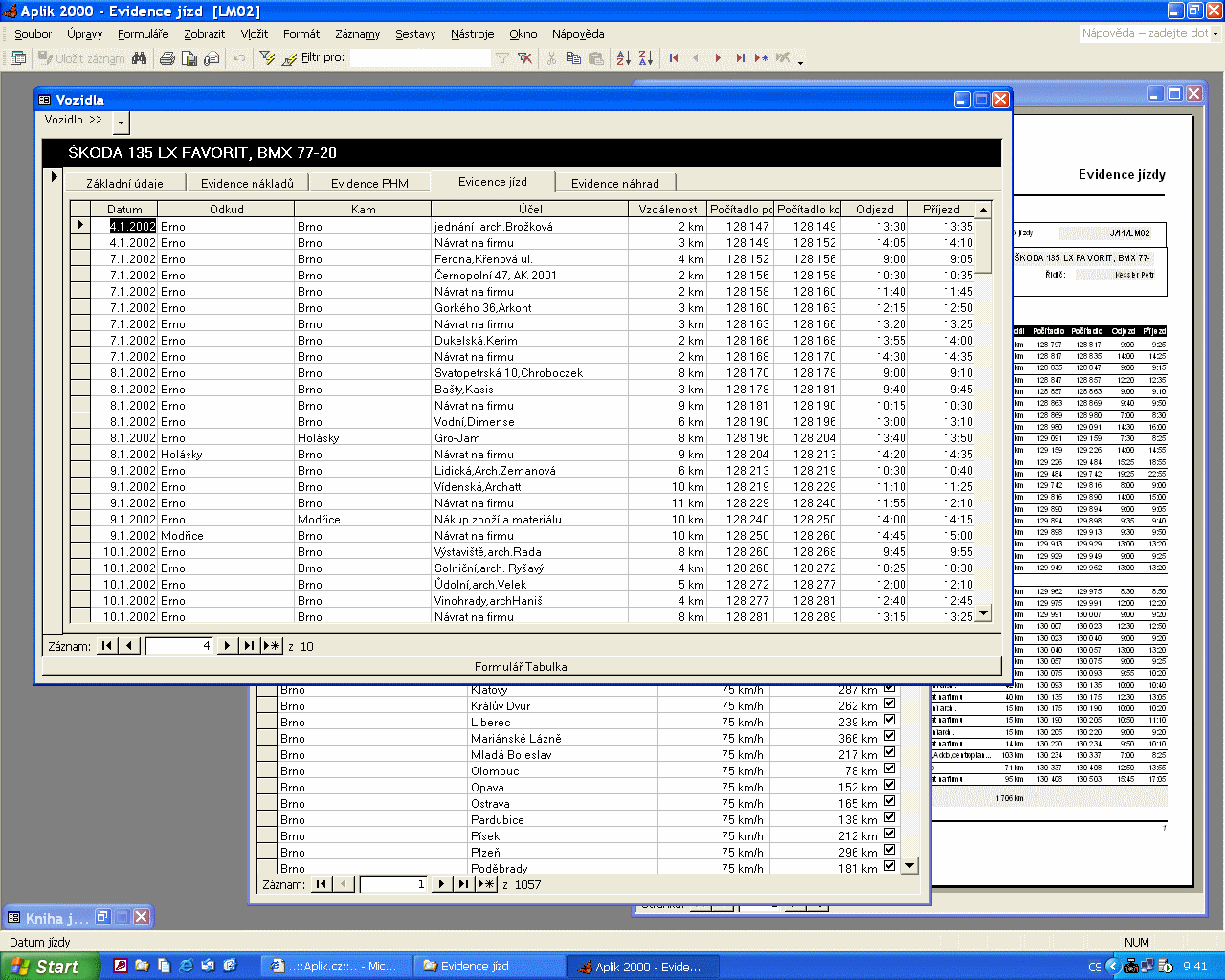Open the Vozidlo dropdown arrow
Image resolution: width=1225 pixels, height=980 pixels.
click(121, 122)
